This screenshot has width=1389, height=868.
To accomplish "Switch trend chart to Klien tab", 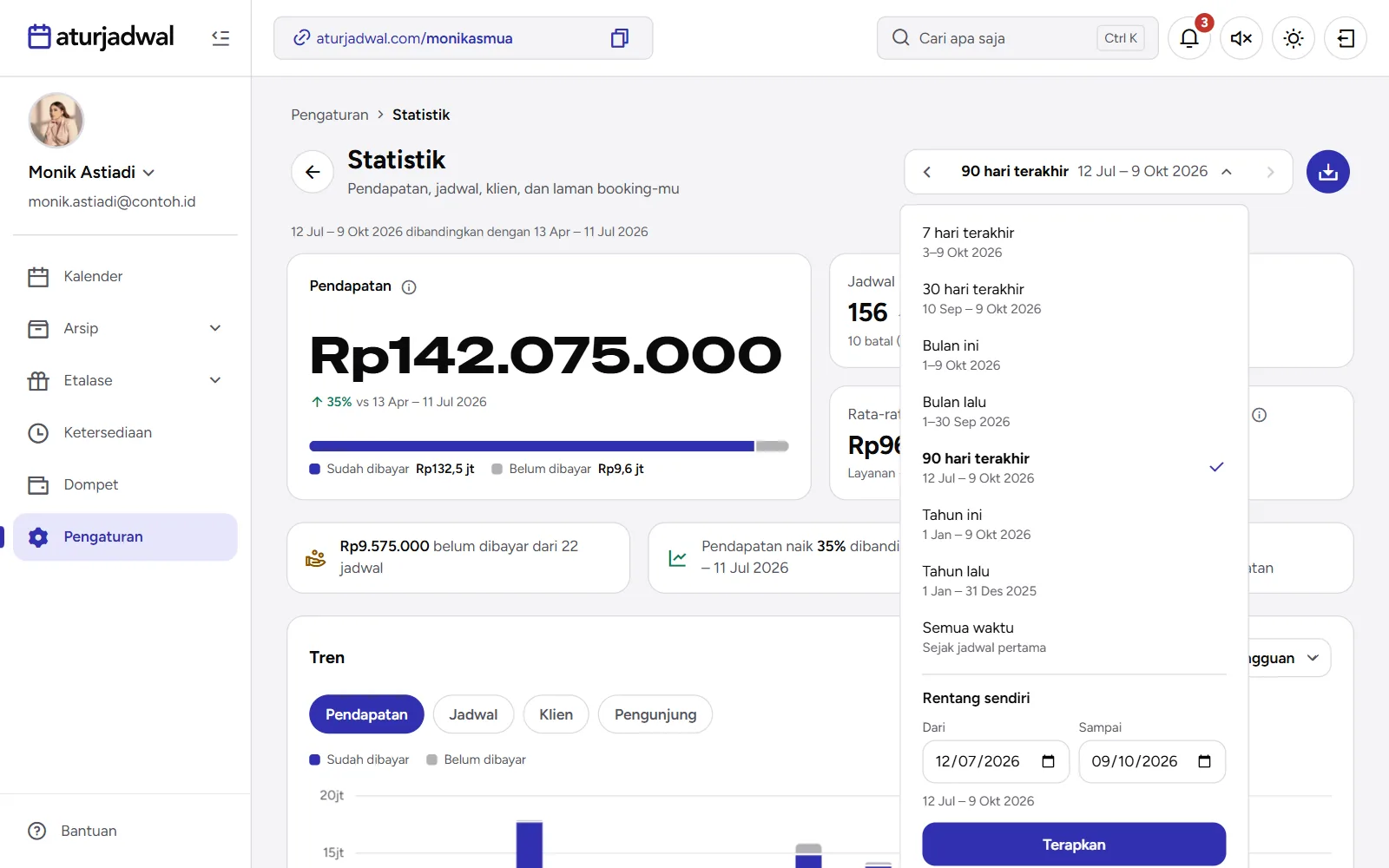I will [x=556, y=714].
